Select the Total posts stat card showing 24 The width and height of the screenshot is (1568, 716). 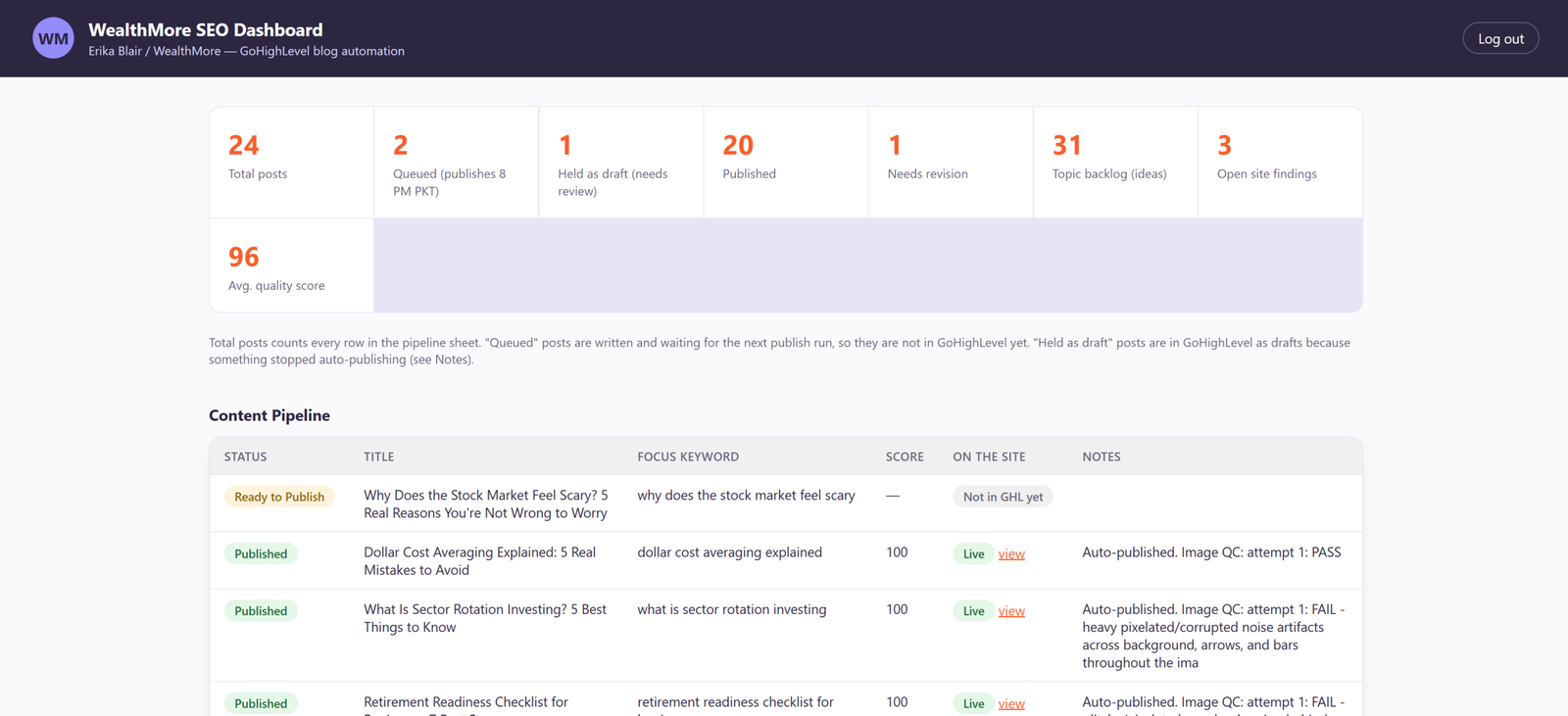coord(292,163)
